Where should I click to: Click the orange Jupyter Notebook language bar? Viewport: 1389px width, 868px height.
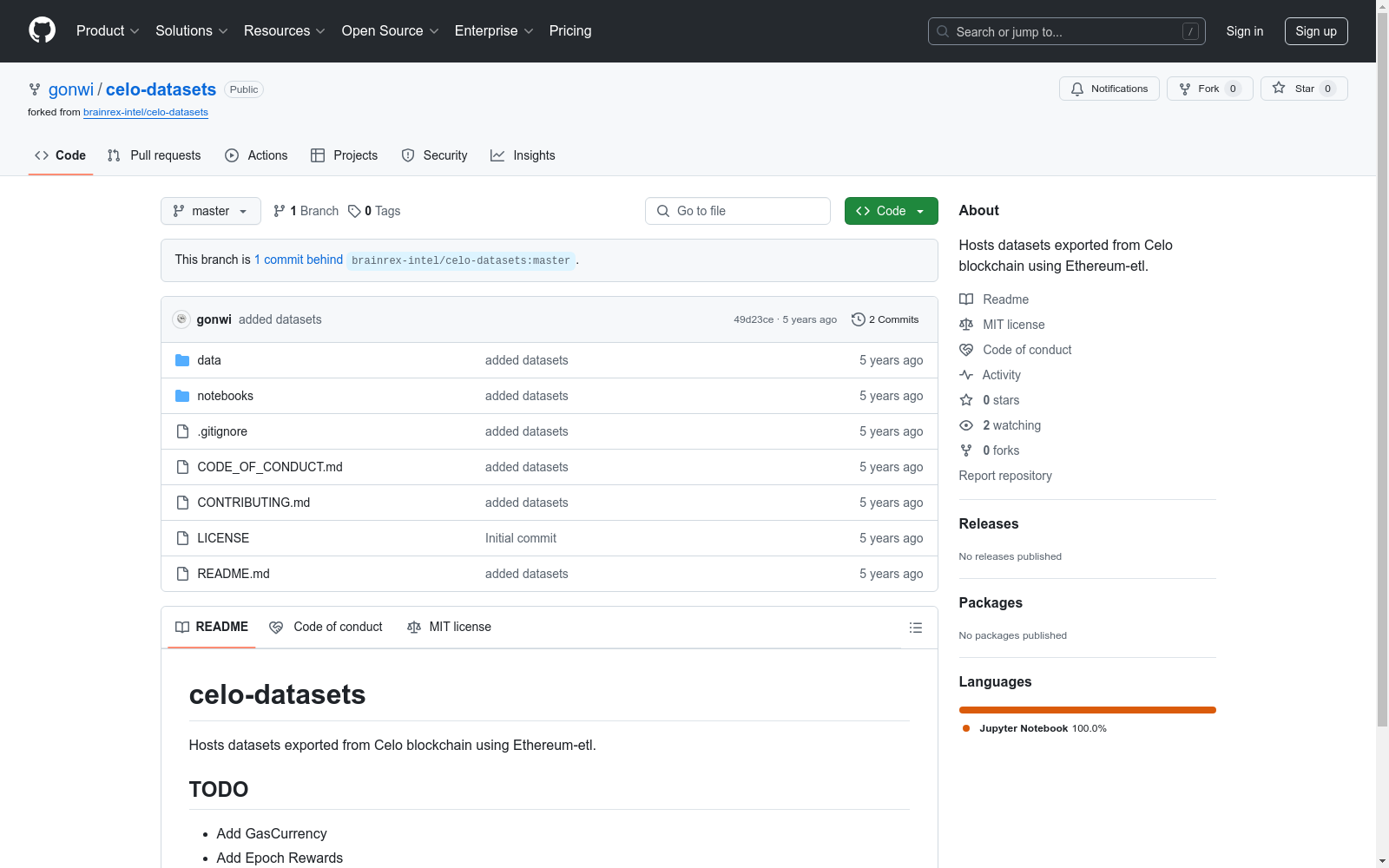pos(1088,710)
